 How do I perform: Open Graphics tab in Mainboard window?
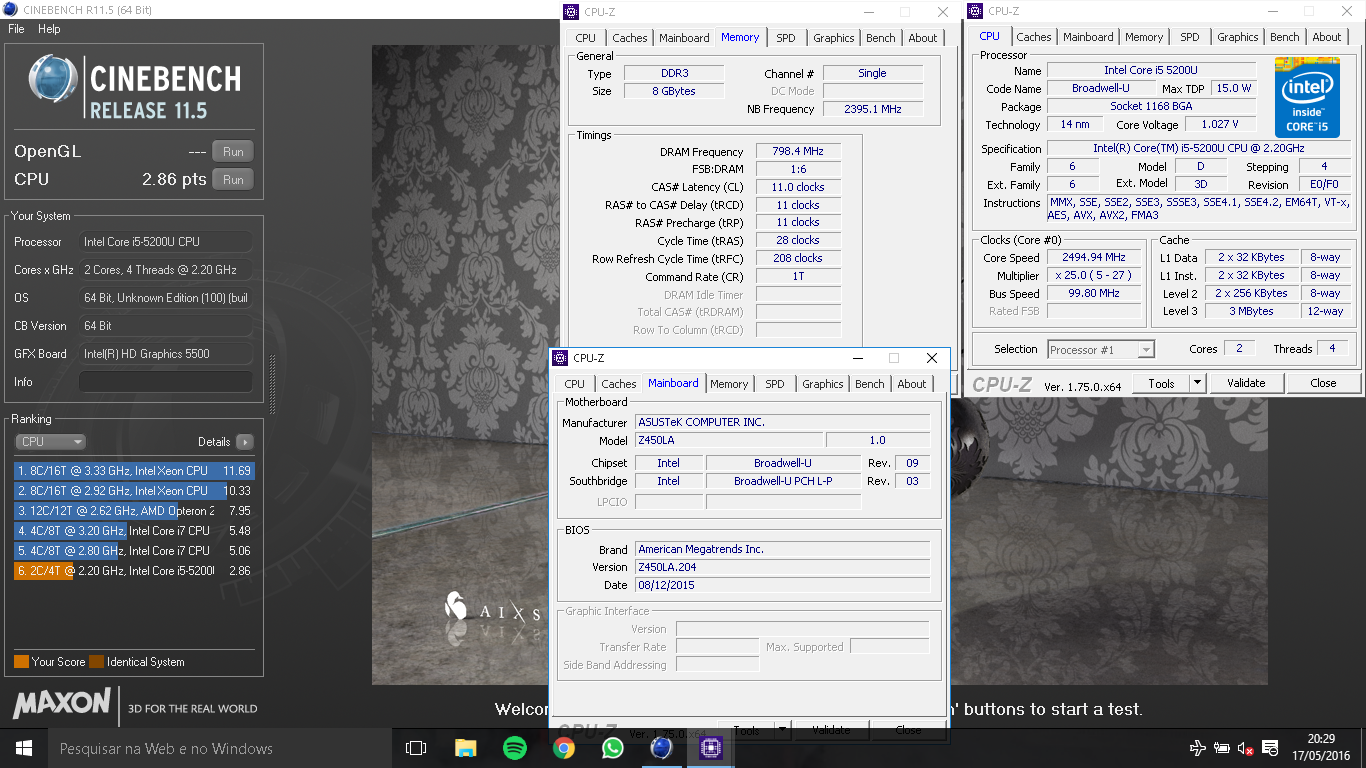pos(823,384)
